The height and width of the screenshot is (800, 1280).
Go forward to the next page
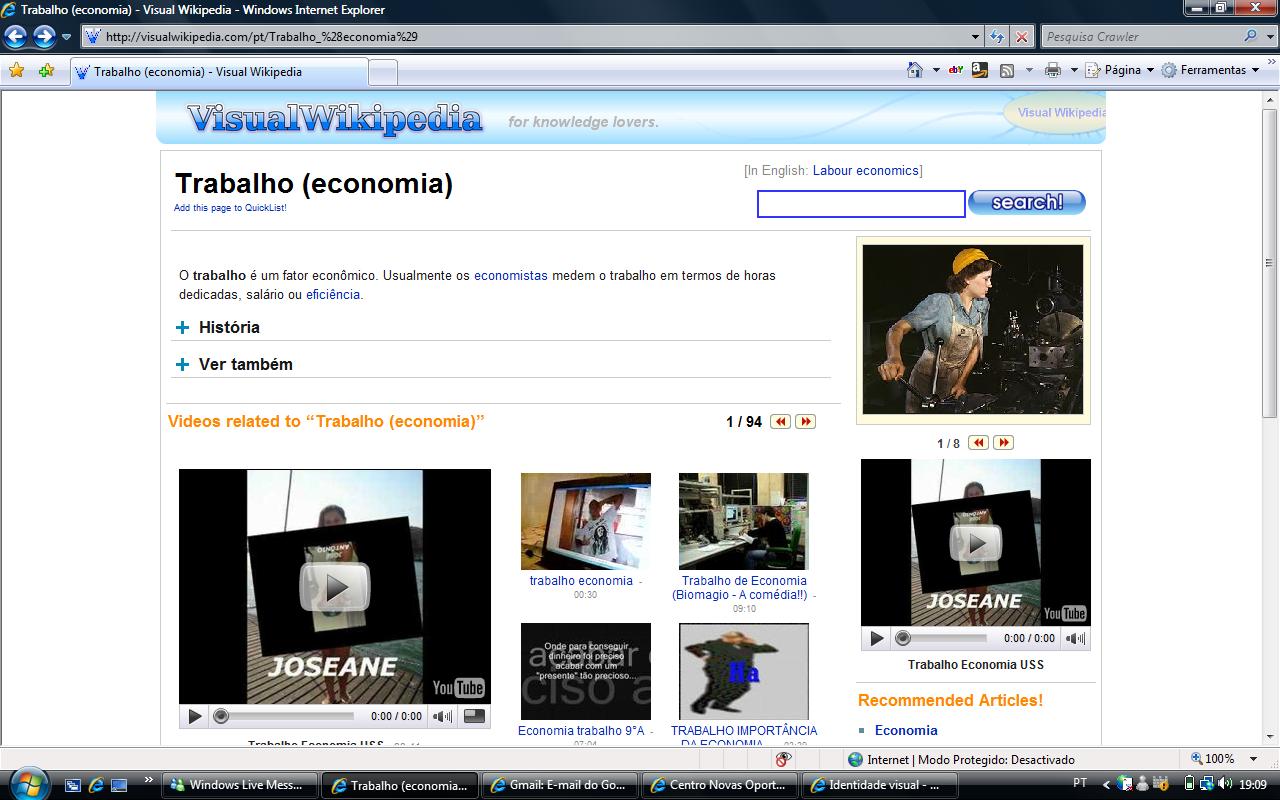click(44, 37)
